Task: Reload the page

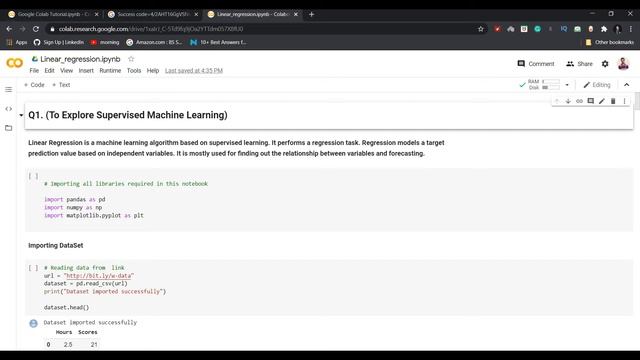Action: (36, 29)
